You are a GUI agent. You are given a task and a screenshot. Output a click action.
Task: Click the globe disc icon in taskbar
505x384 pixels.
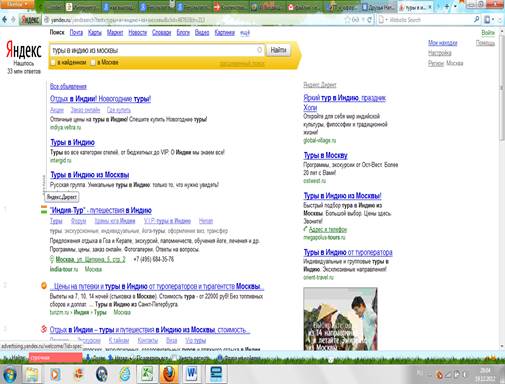coord(102,374)
